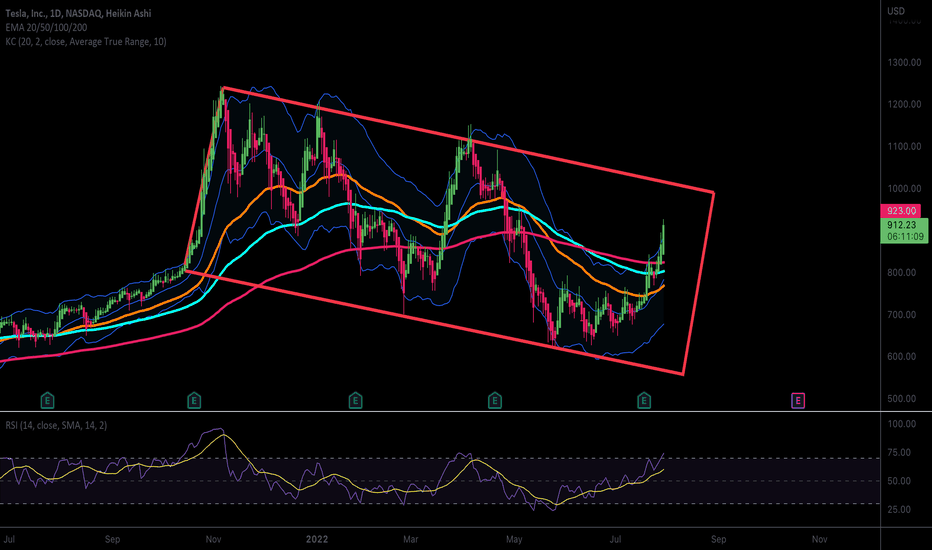Click the 800.00 price axis label
This screenshot has width=932, height=550.
[902, 272]
